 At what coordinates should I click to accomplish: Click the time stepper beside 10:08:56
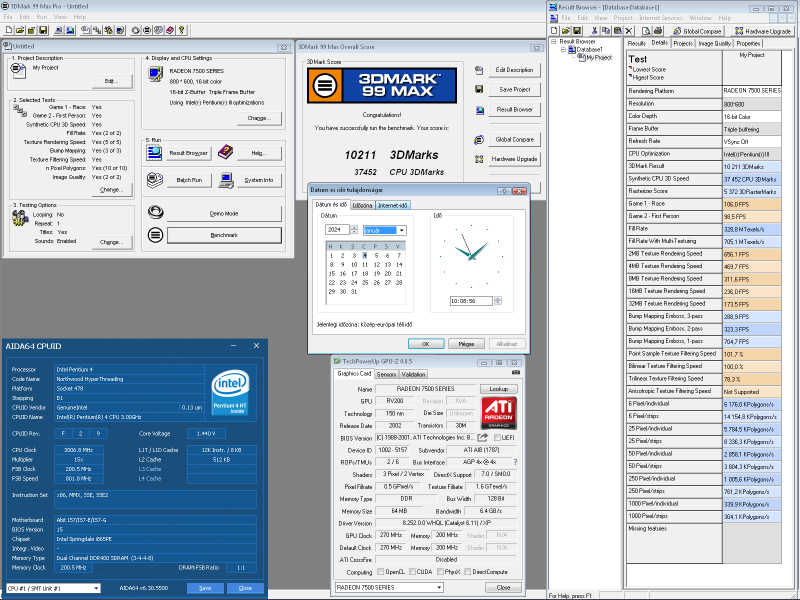[x=497, y=301]
